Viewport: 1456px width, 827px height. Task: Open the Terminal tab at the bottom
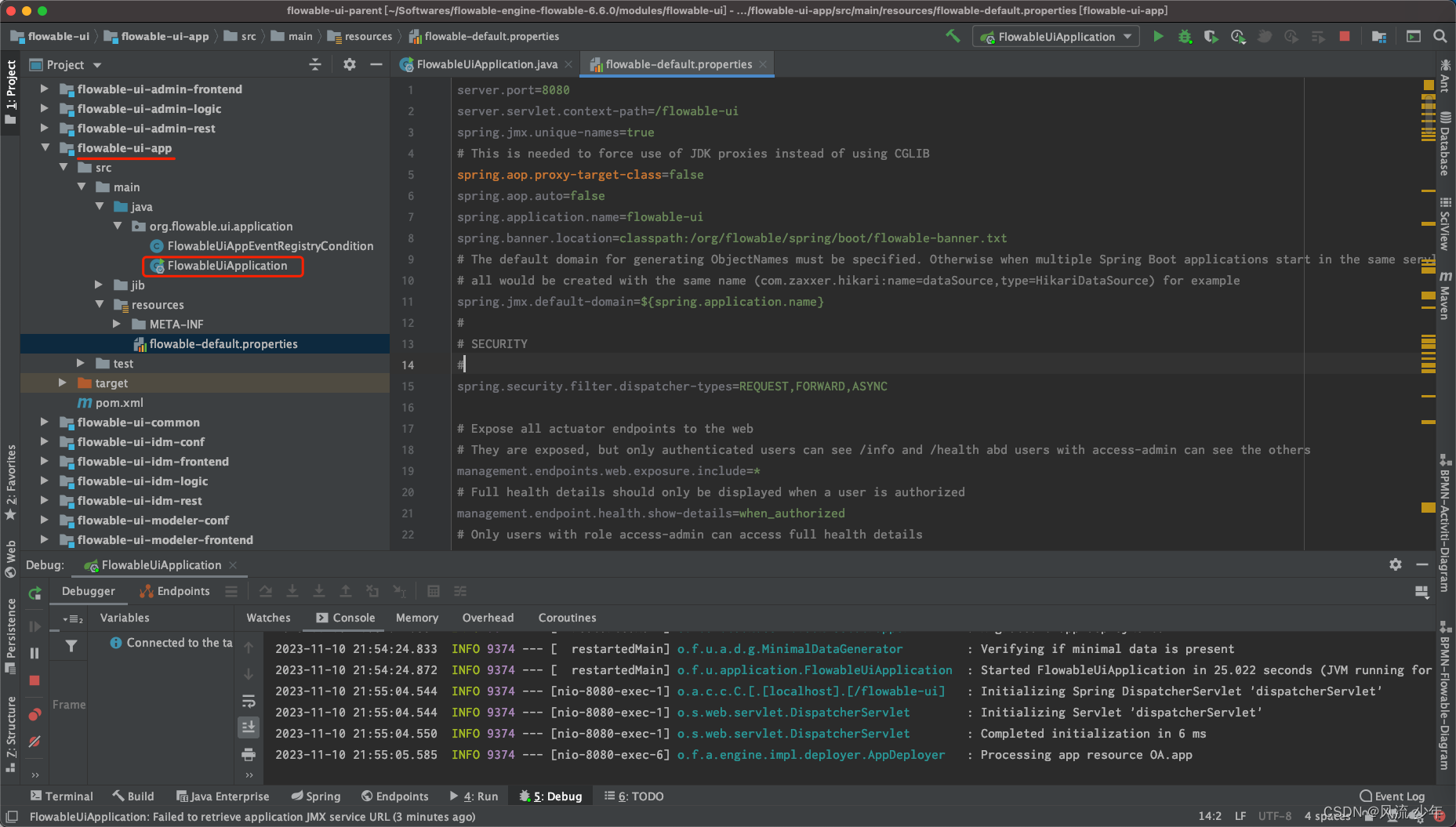[x=61, y=796]
